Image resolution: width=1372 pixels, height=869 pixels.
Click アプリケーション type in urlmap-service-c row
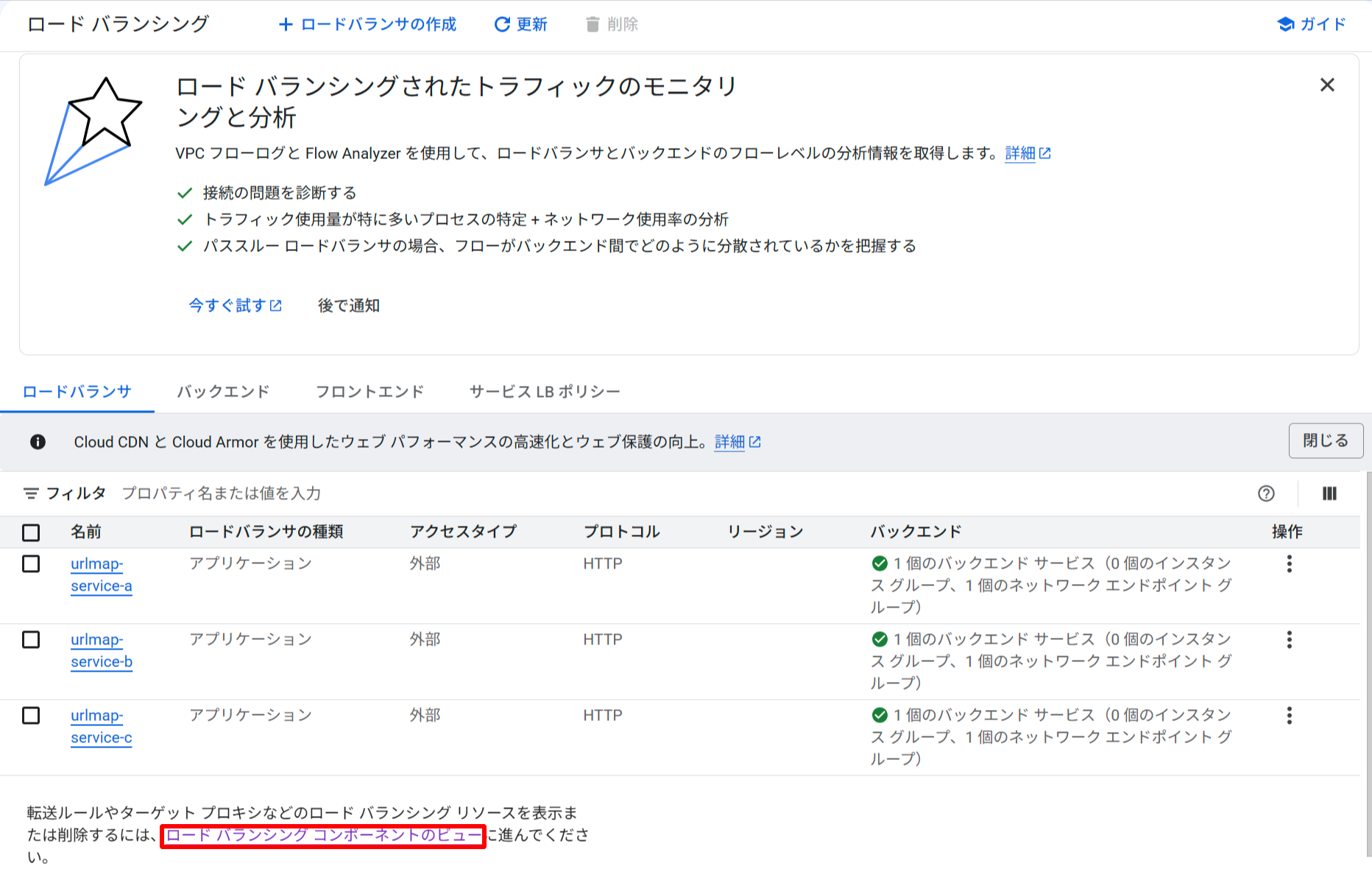click(x=250, y=715)
